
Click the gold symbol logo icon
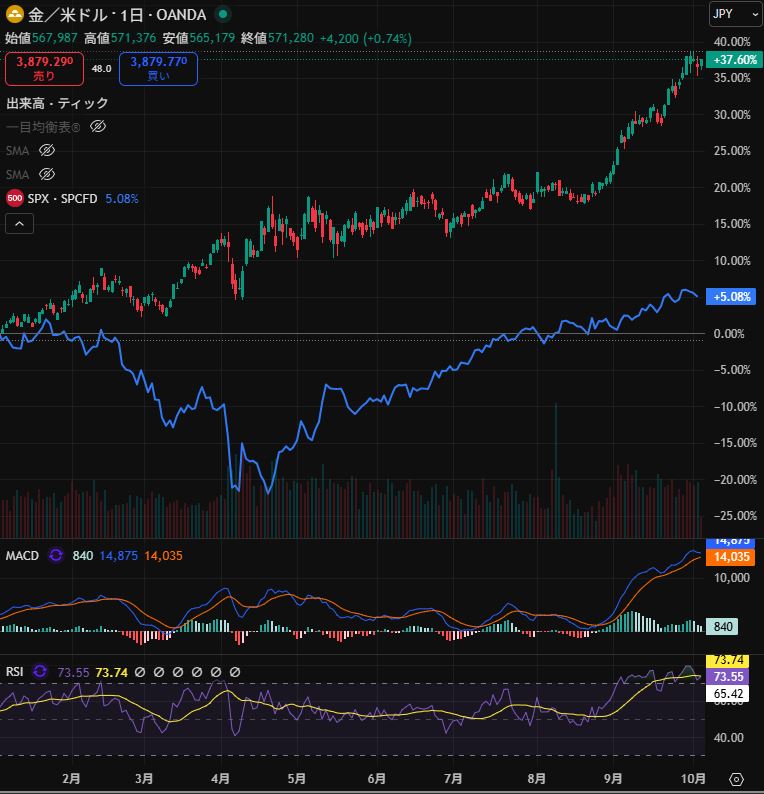click(15, 15)
